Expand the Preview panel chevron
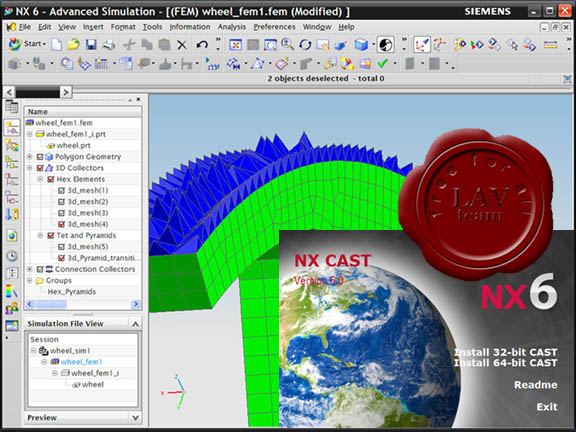The image size is (576, 432). (x=135, y=418)
